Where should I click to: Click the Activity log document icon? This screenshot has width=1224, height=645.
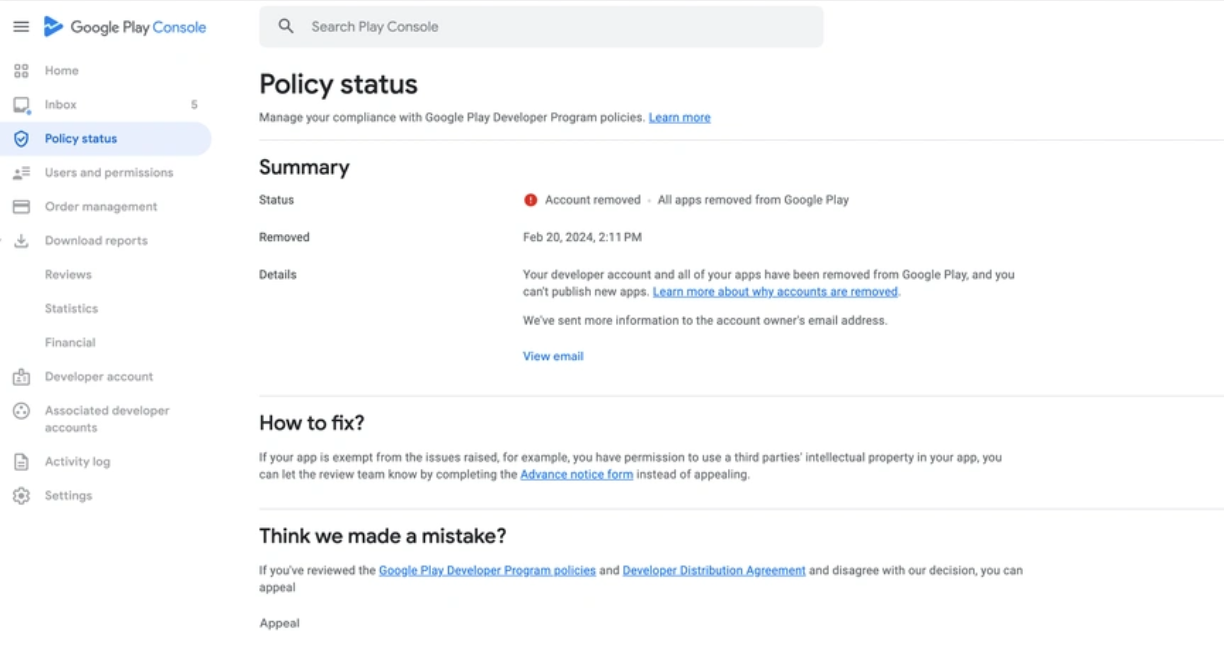pyautogui.click(x=21, y=462)
